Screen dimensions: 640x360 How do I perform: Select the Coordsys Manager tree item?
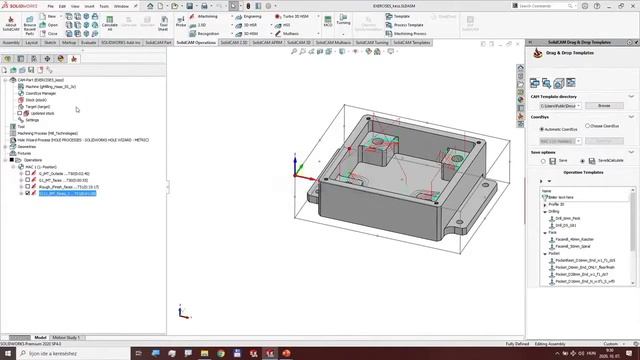pyautogui.click(x=40, y=93)
